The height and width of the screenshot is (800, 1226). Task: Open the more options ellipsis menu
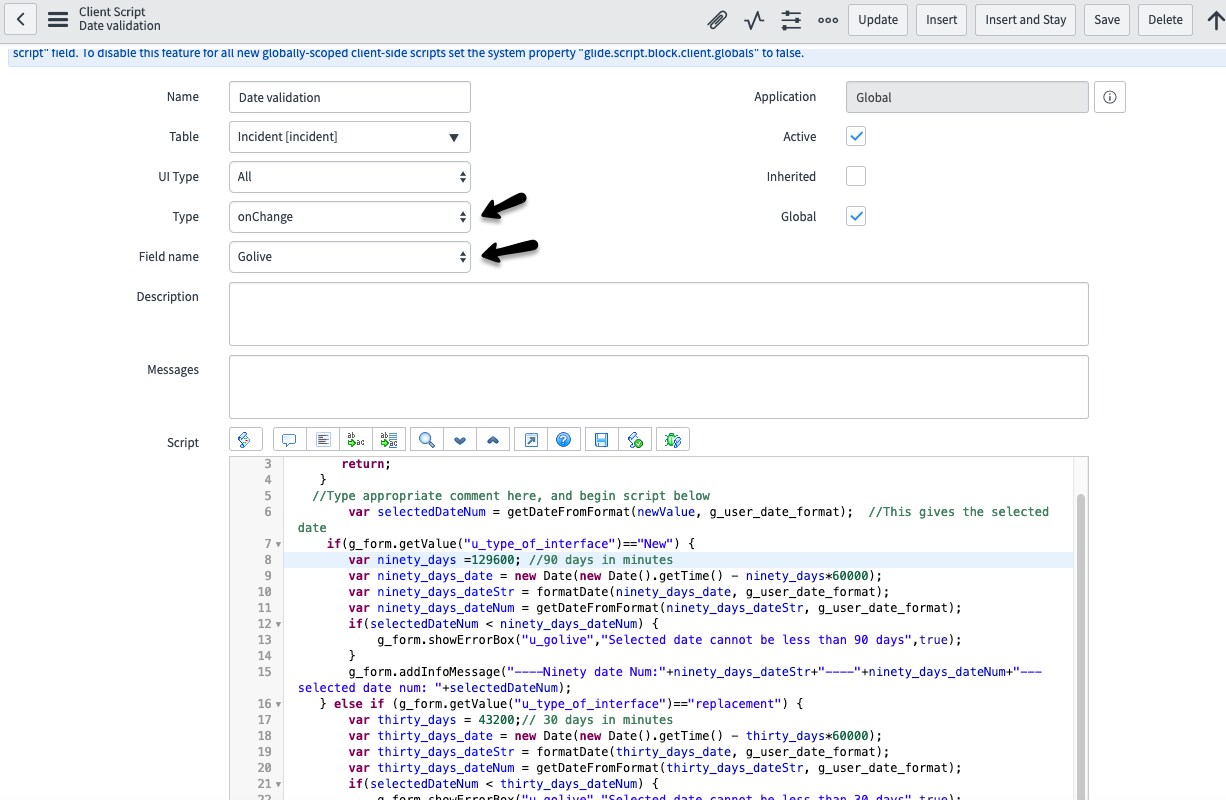coord(828,19)
